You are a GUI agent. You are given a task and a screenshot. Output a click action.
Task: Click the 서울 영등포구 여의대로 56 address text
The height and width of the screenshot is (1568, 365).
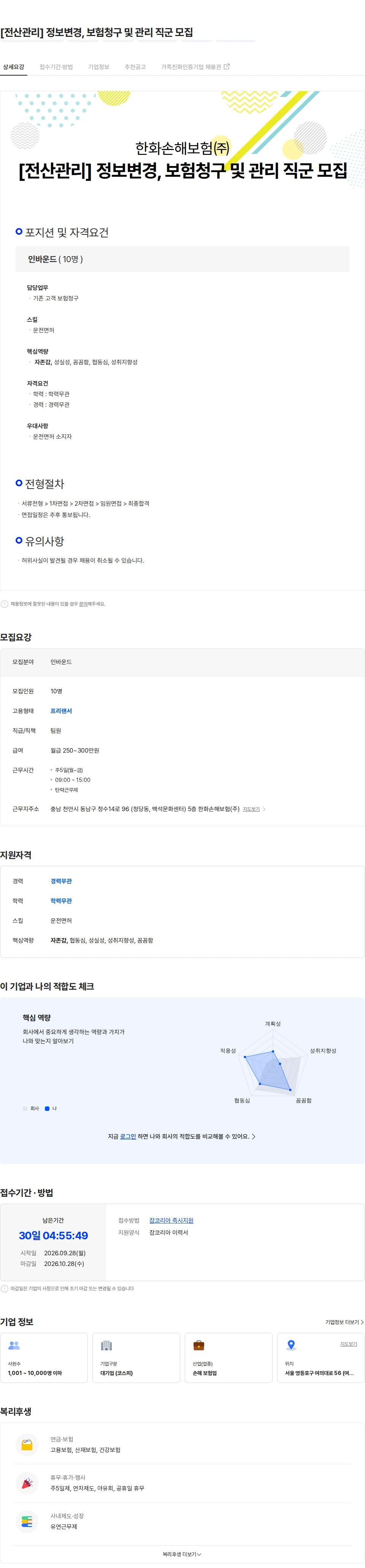(x=319, y=1373)
